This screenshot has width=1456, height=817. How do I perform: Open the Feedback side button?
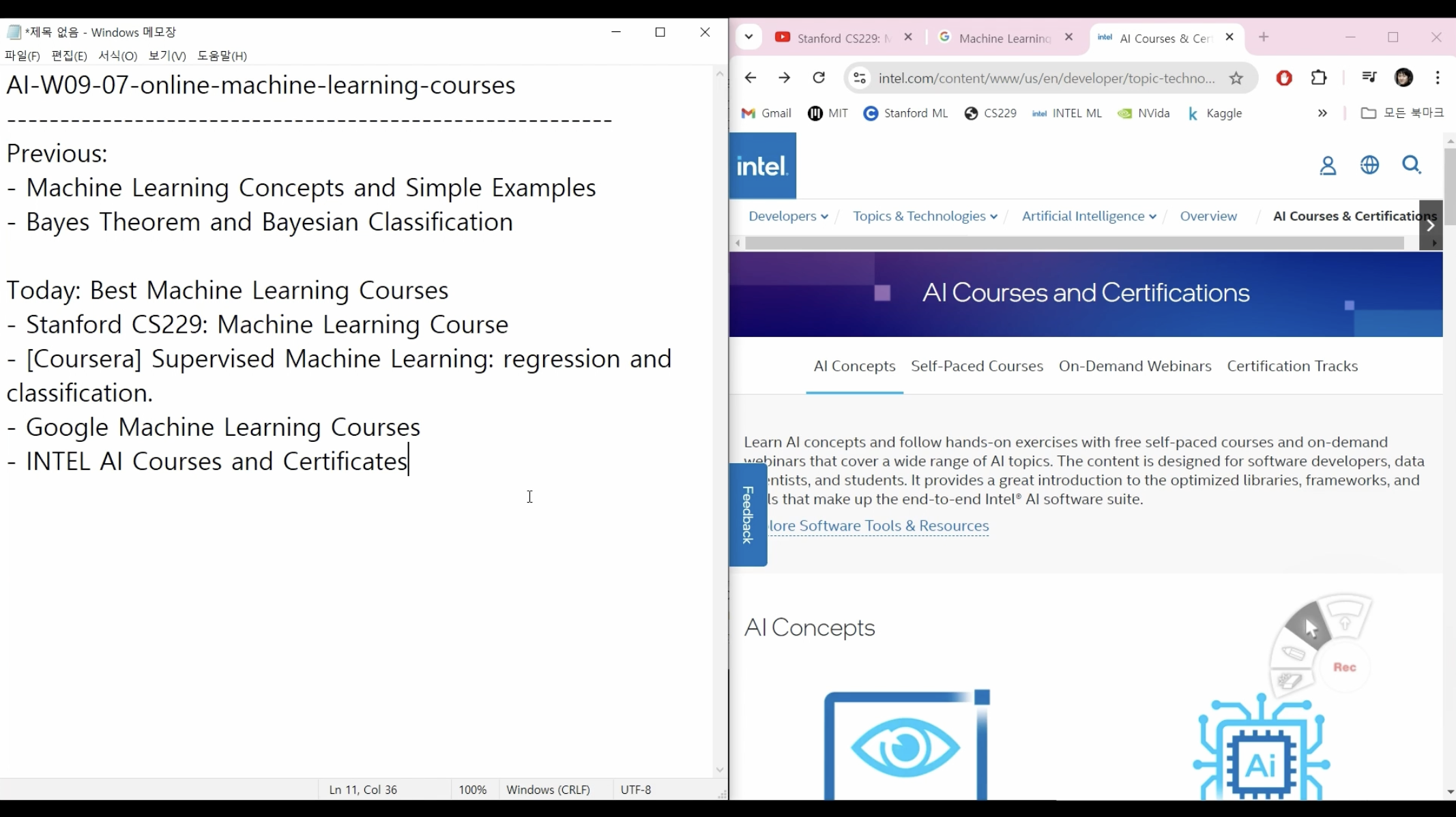[x=748, y=515]
